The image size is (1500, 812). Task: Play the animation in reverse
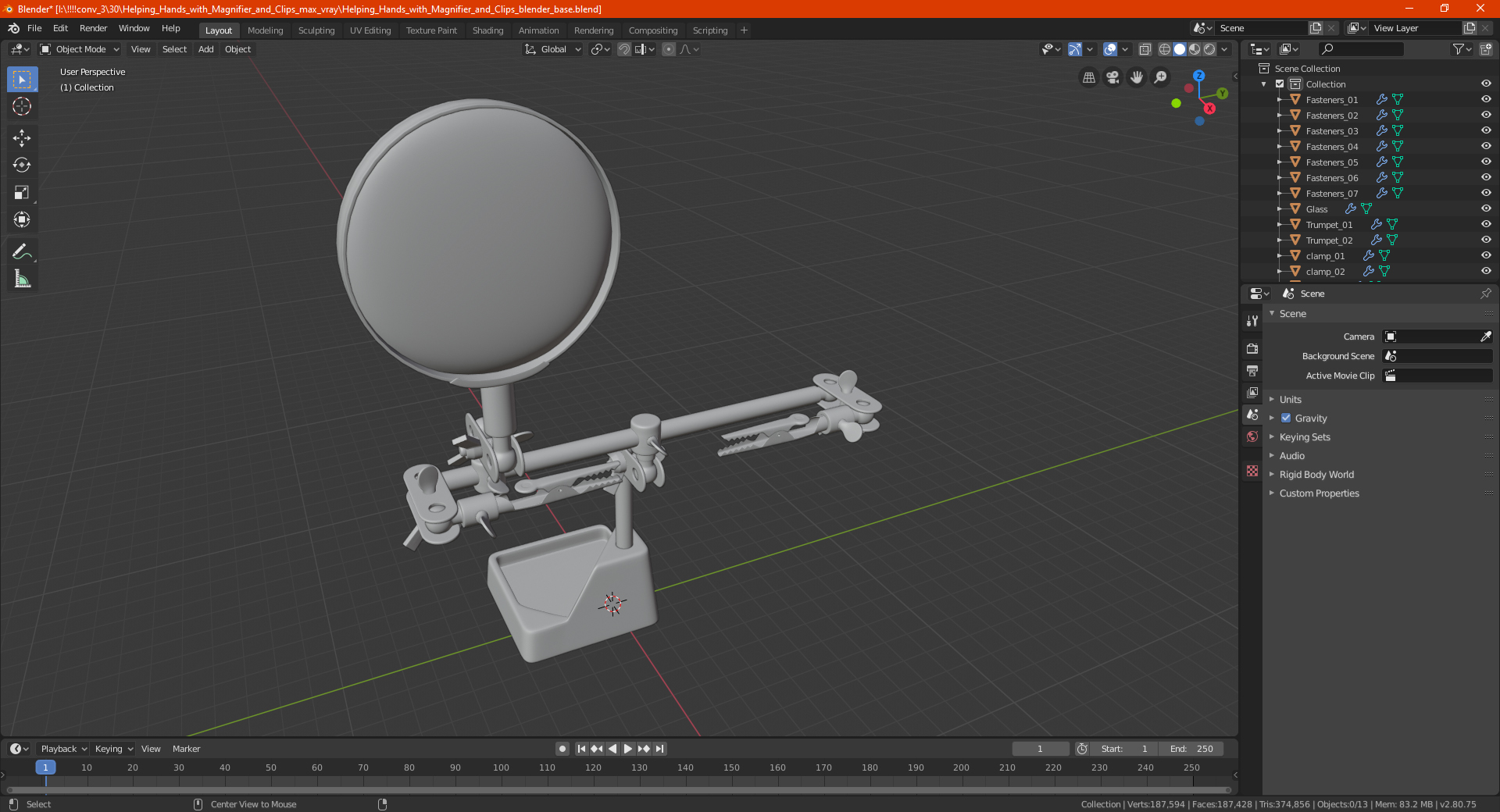pyautogui.click(x=612, y=749)
